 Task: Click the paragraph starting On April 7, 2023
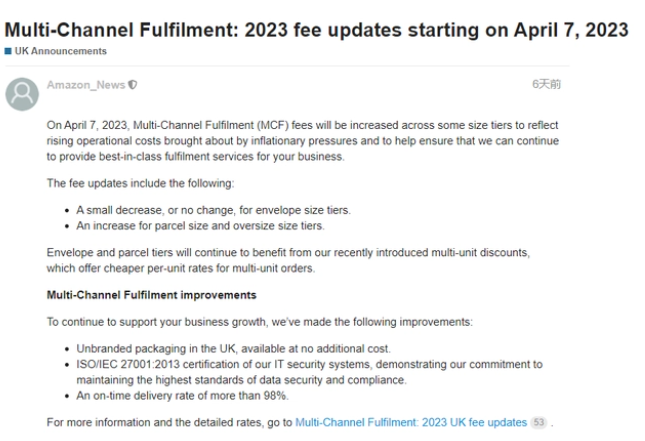pyautogui.click(x=303, y=141)
